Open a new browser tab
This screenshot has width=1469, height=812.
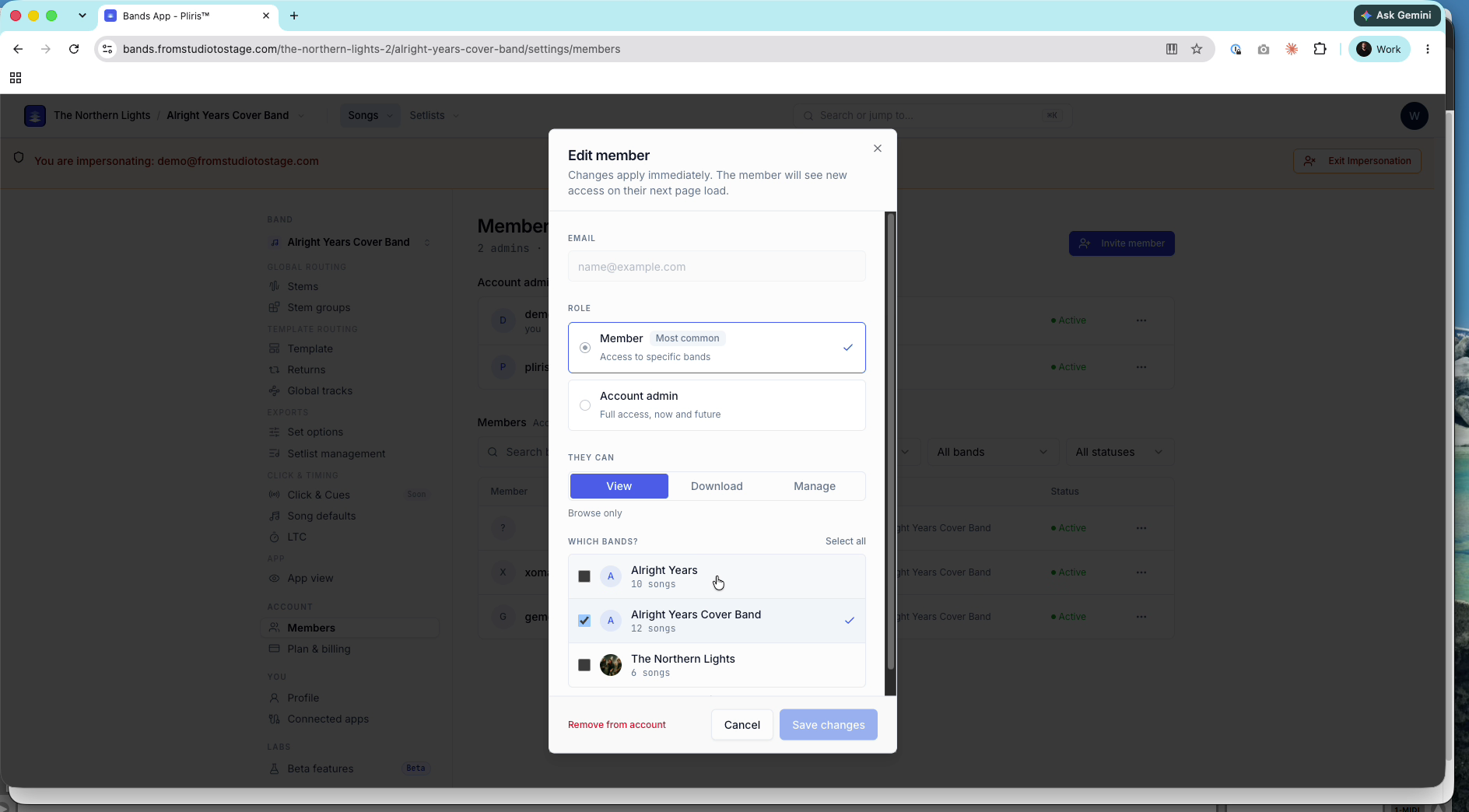tap(294, 16)
